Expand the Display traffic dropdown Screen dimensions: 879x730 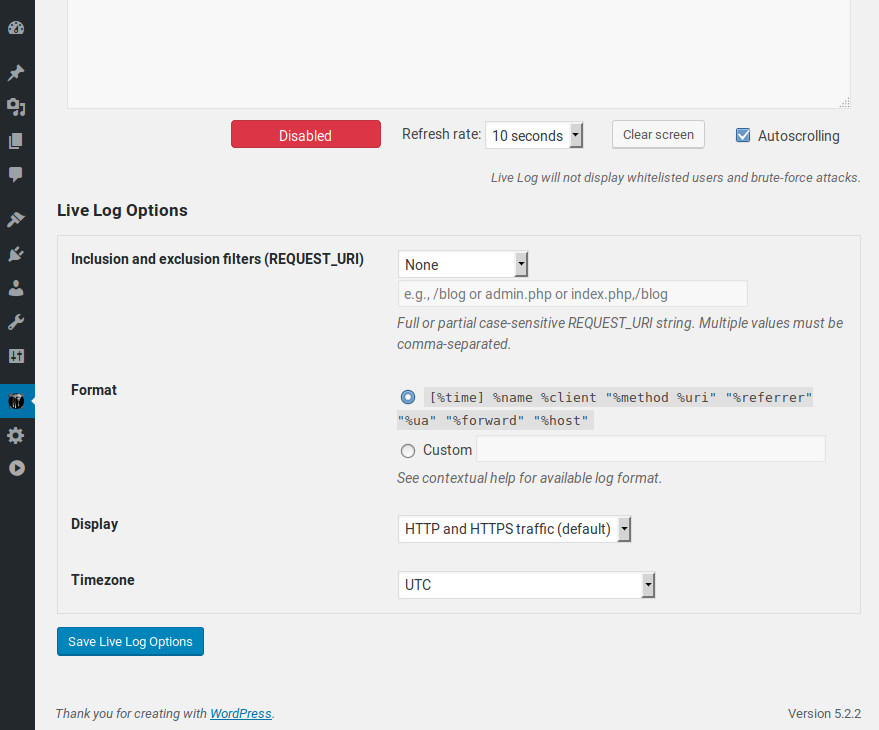tap(514, 529)
